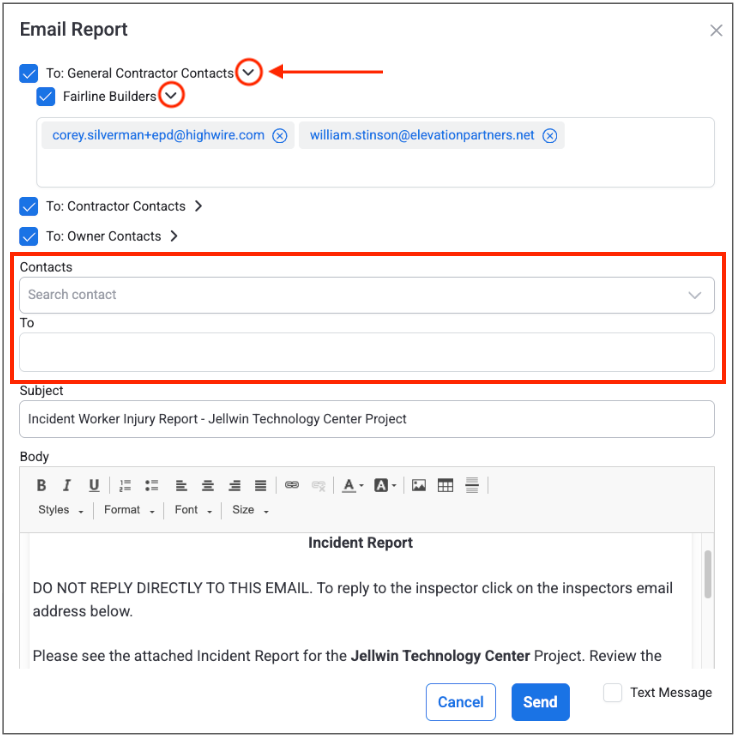The image size is (736, 737).
Task: Remove corey.silverman email recipient
Action: coord(280,136)
